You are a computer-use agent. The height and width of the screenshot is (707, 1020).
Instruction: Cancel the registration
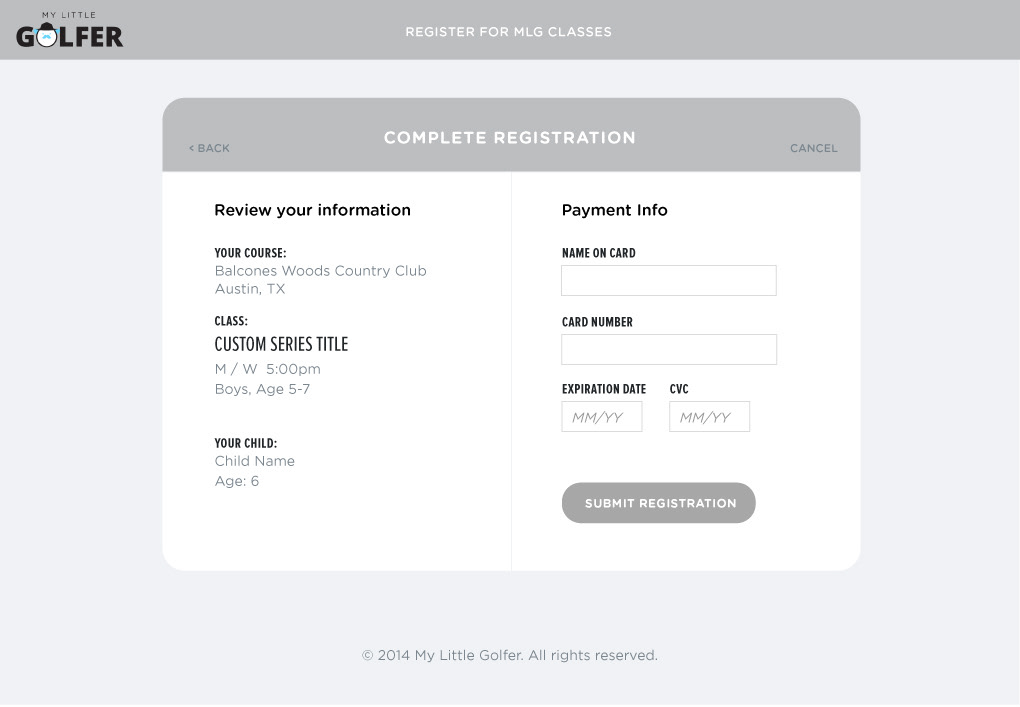[814, 148]
